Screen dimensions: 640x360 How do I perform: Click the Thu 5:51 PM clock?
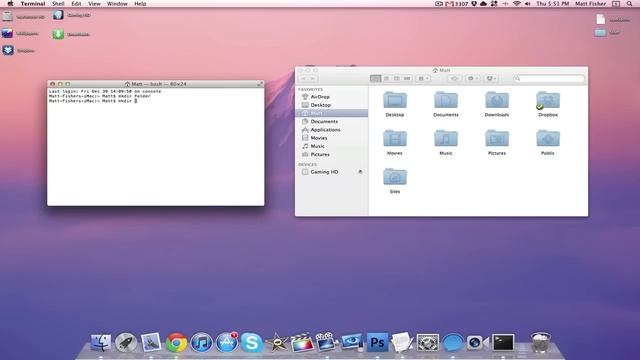[x=552, y=4]
